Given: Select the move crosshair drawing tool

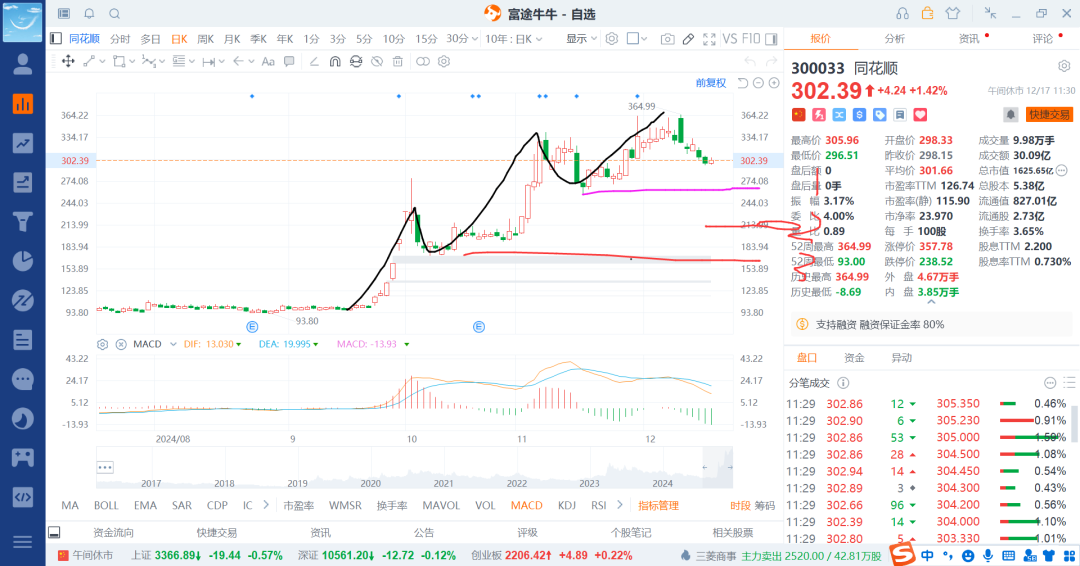Looking at the screenshot, I should point(68,61).
